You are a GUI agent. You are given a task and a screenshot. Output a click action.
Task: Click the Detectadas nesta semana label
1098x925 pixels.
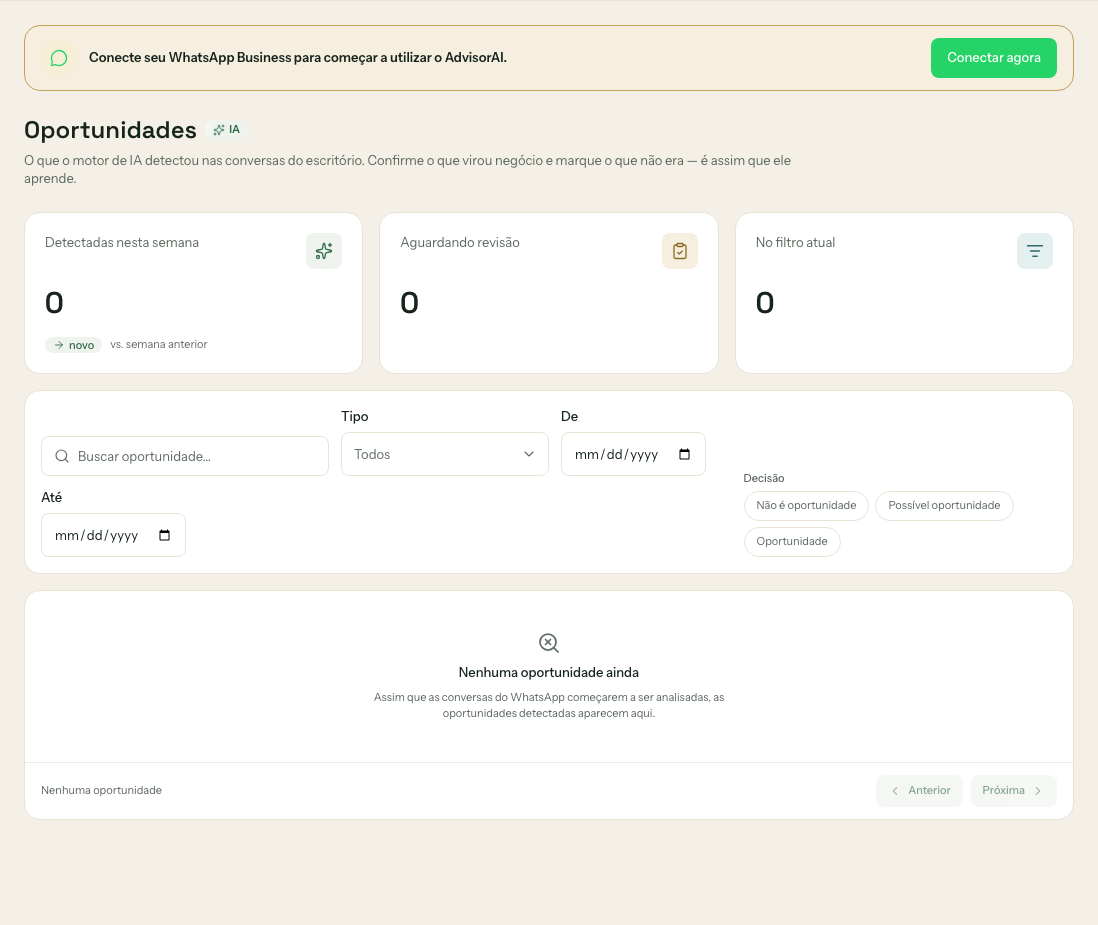(x=122, y=242)
